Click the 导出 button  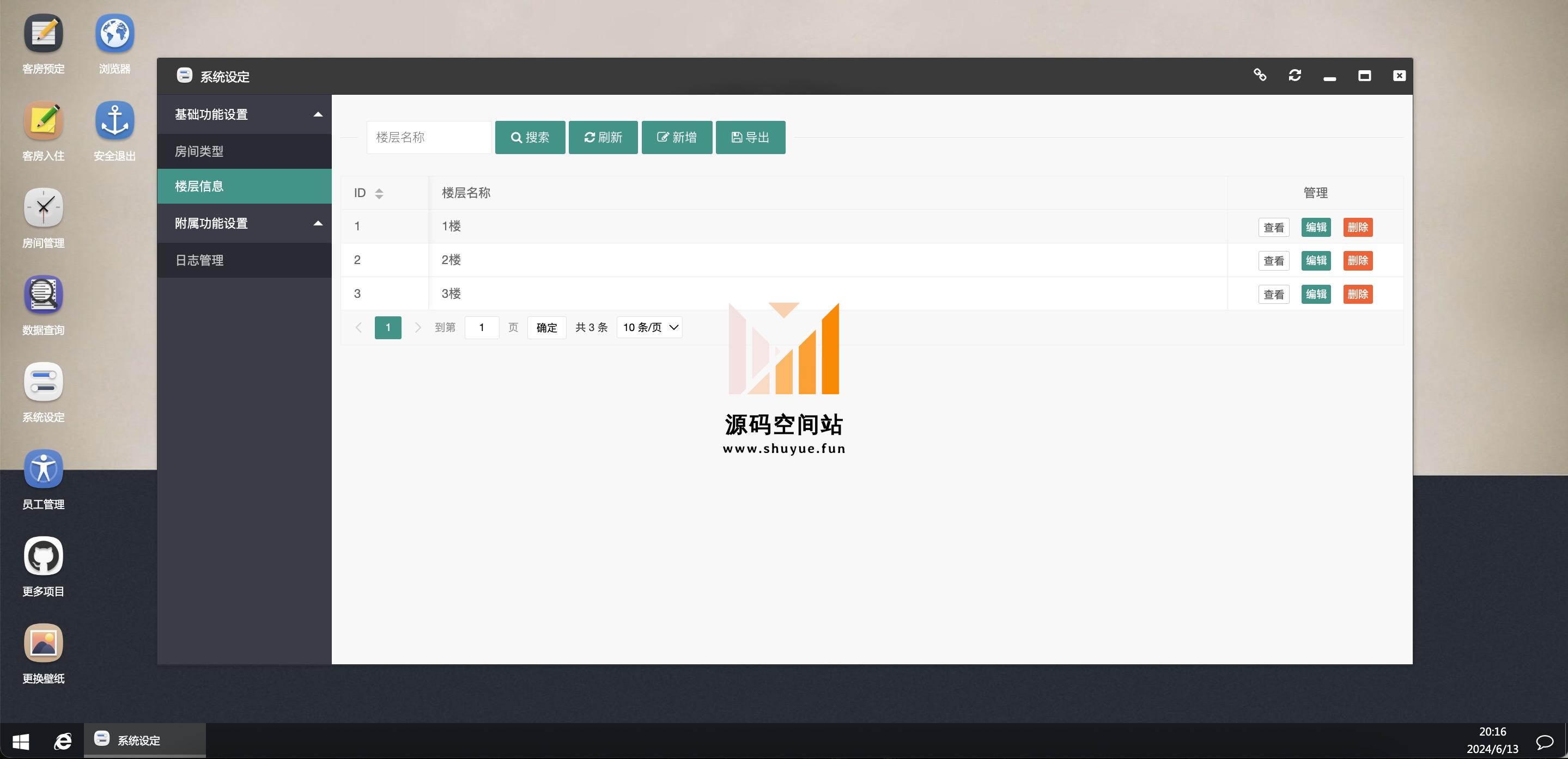pos(750,137)
